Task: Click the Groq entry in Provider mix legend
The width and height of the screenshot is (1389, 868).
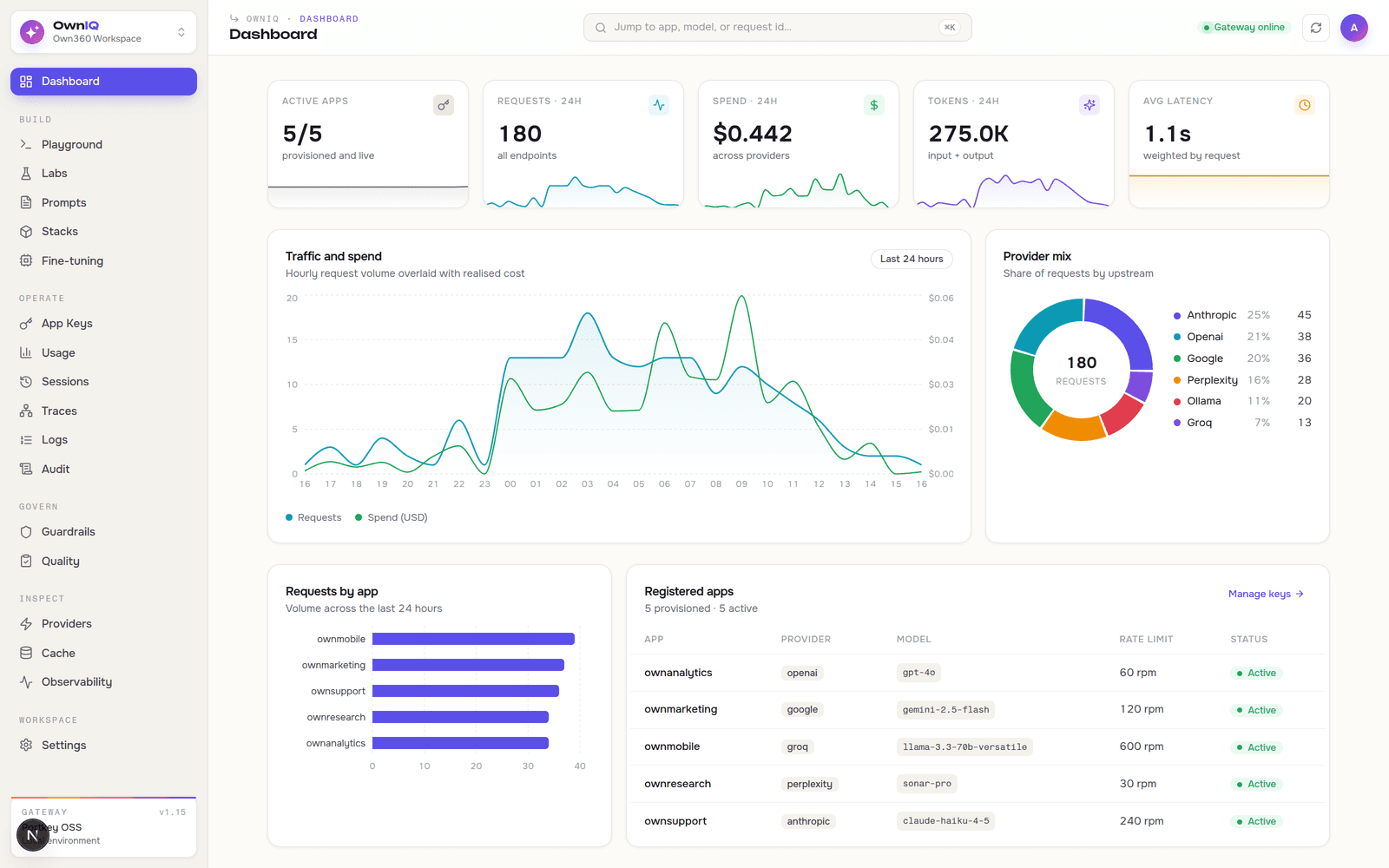Action: click(x=1242, y=423)
